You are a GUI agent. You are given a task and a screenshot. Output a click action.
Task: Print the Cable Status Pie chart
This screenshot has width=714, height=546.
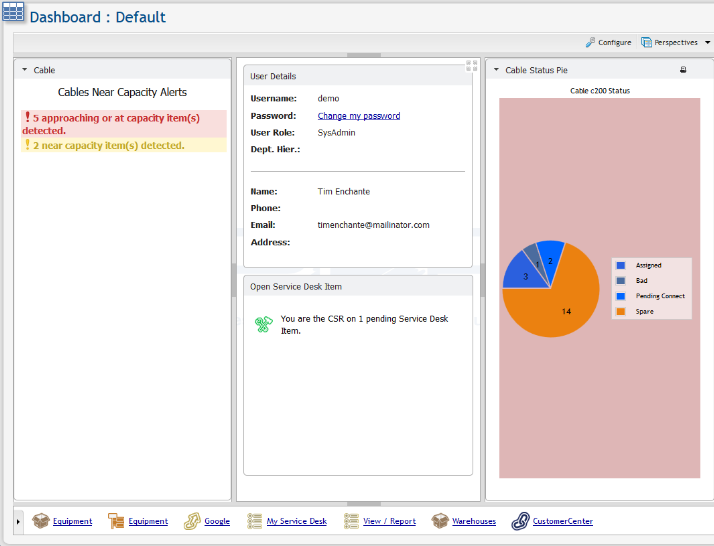pos(683,70)
